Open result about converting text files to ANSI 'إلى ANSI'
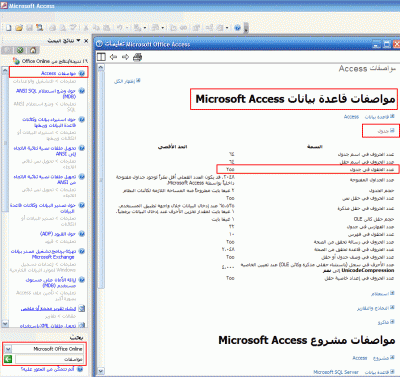This screenshot has height=377, width=400. tap(45, 151)
